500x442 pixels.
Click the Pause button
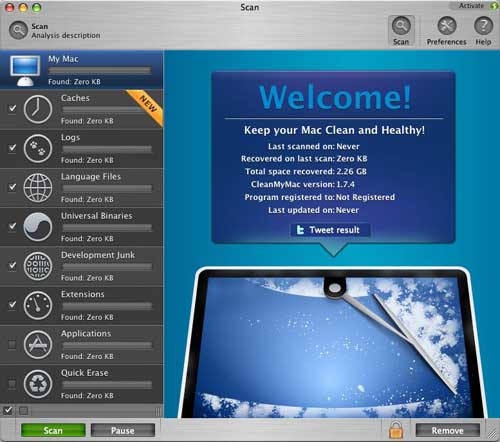tap(123, 430)
